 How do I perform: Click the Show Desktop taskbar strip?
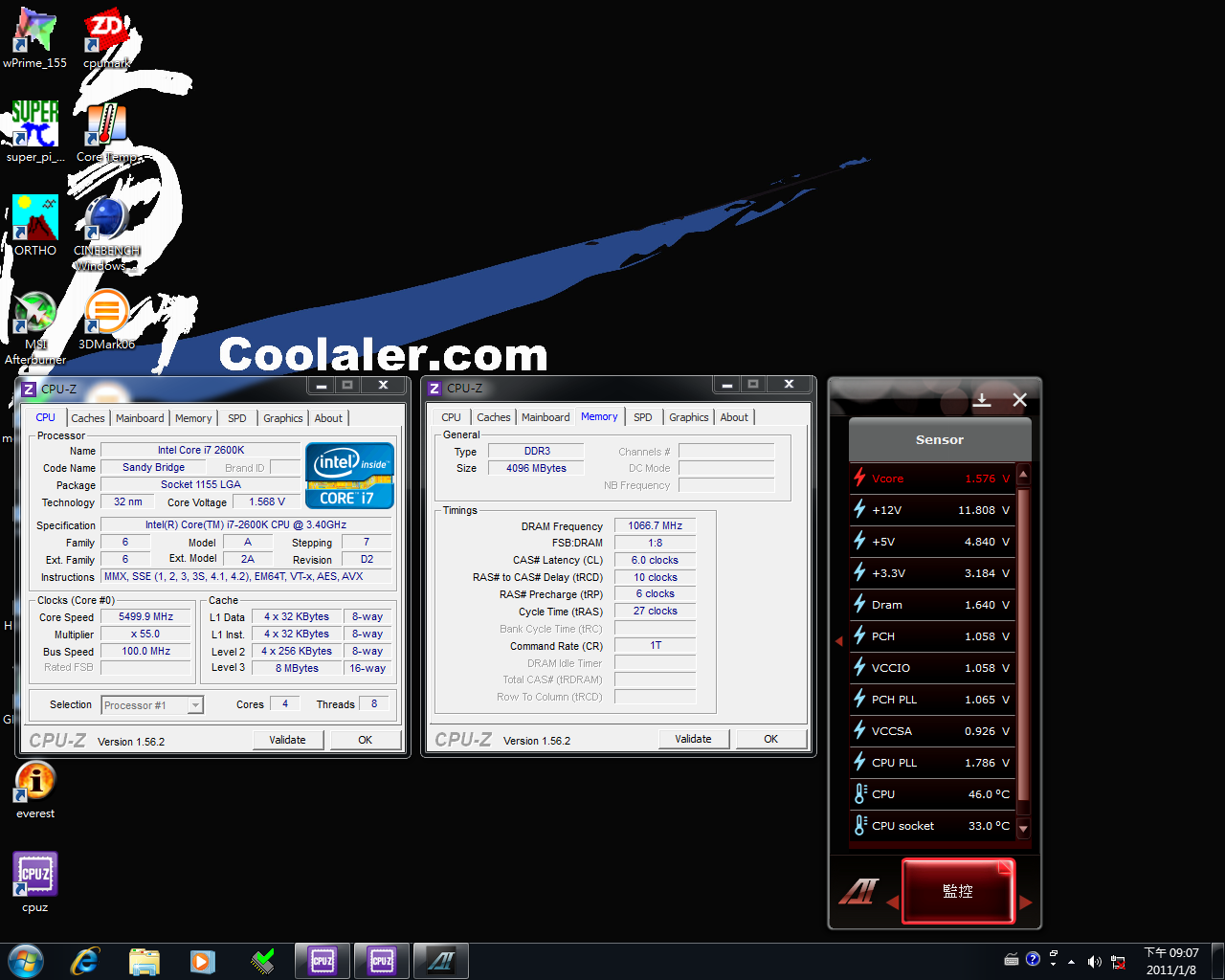pyautogui.click(x=1218, y=961)
